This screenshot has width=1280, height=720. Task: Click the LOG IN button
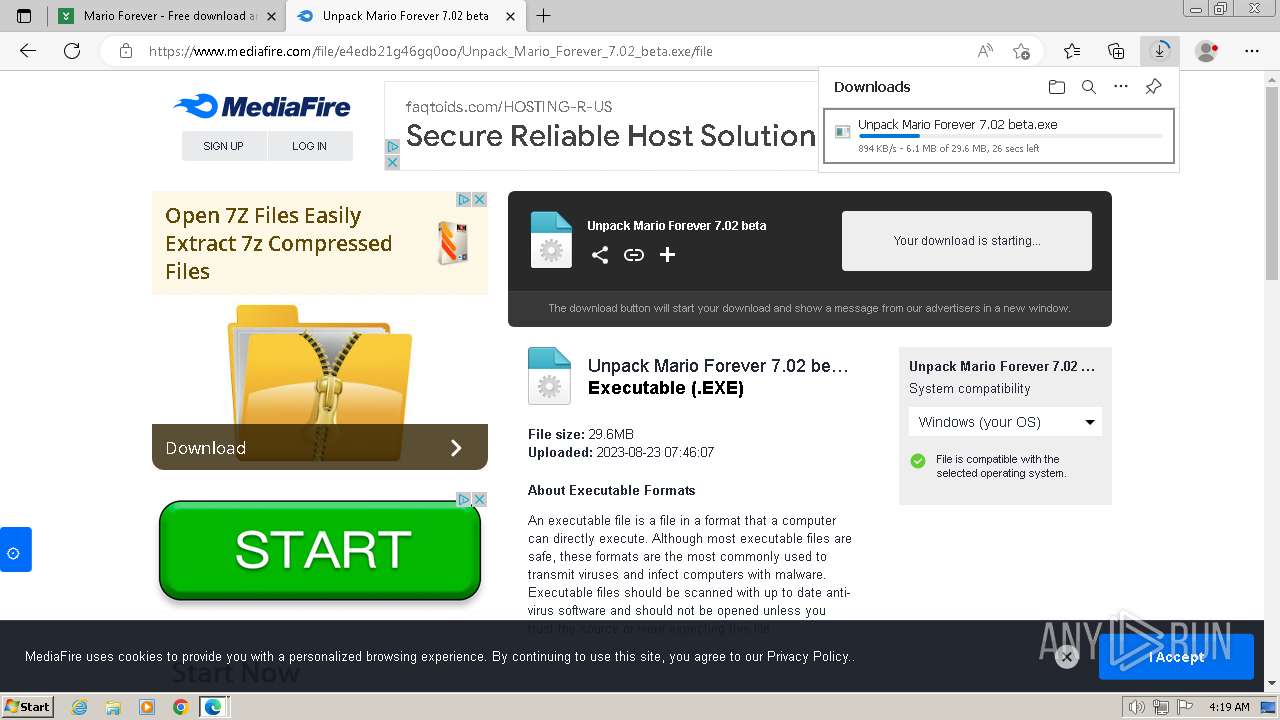pos(310,146)
